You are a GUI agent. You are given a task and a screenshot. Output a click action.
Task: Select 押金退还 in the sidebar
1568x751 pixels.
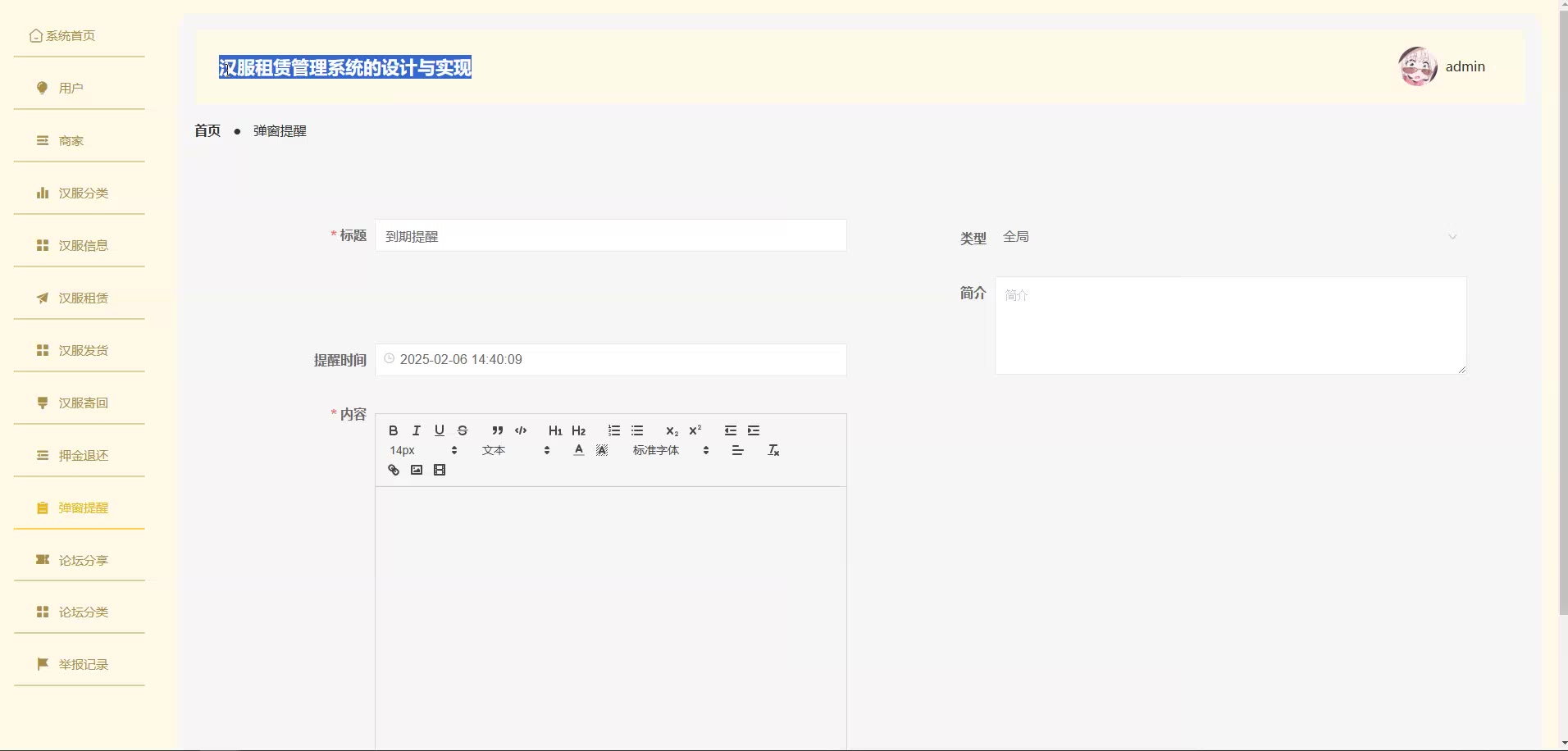79,455
